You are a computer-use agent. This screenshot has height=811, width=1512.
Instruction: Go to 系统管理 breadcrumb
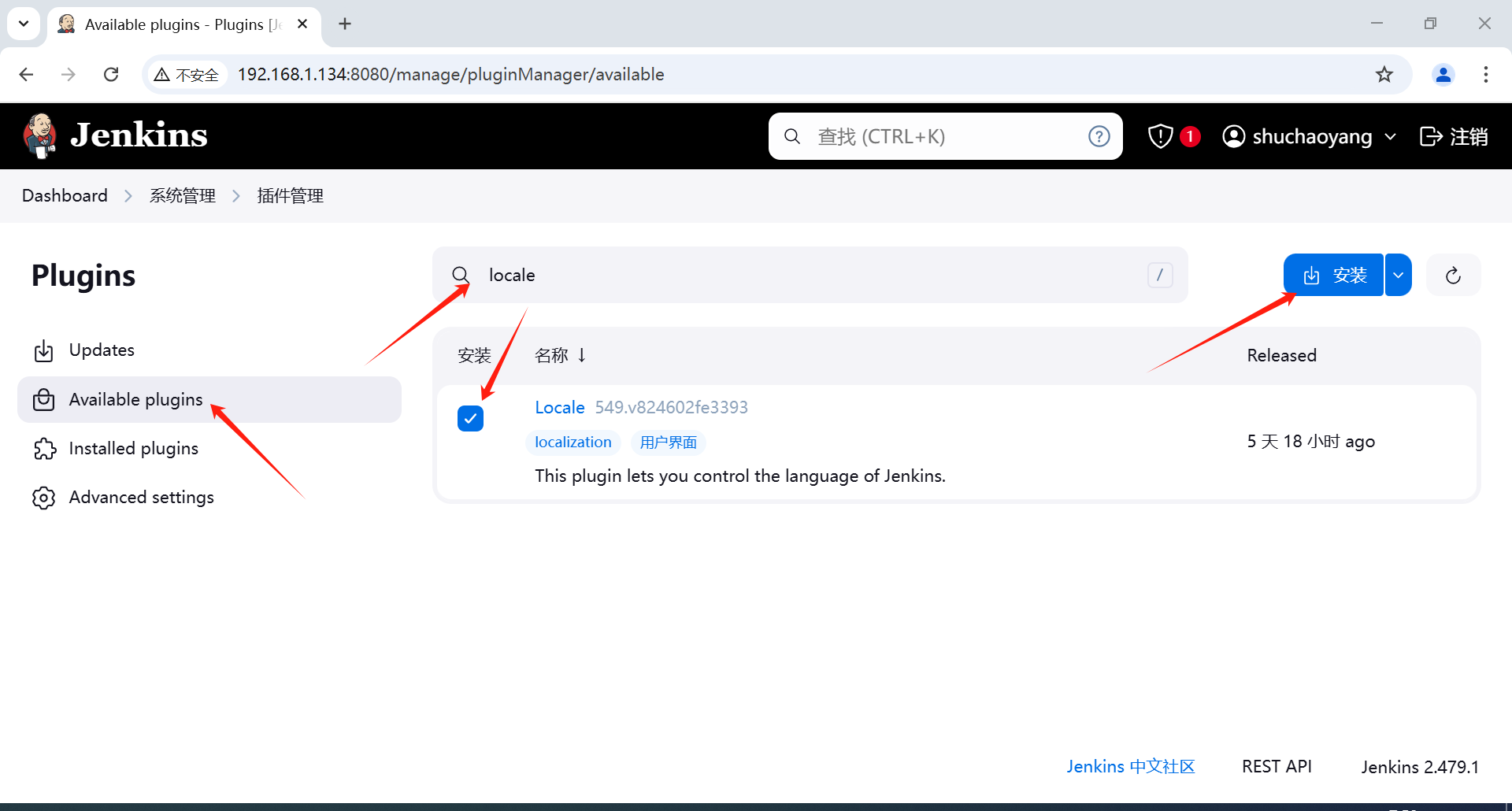(183, 196)
